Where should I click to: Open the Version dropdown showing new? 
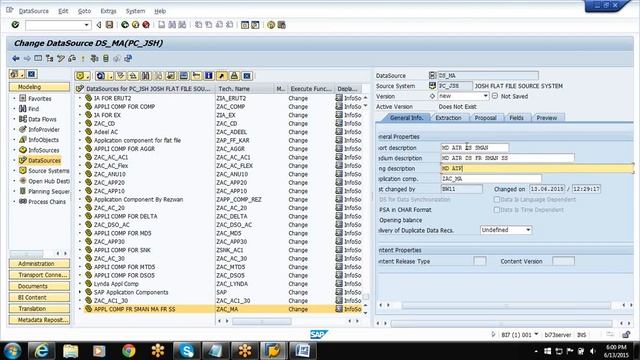(485, 96)
